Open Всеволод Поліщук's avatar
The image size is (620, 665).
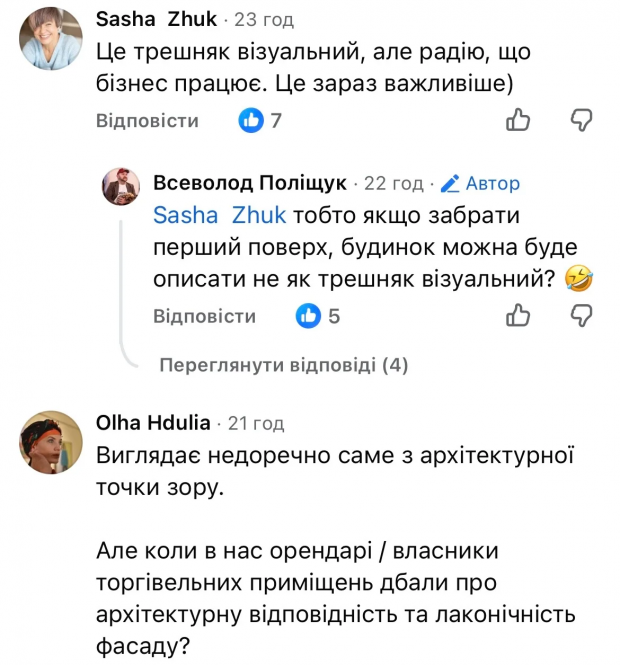[122, 187]
